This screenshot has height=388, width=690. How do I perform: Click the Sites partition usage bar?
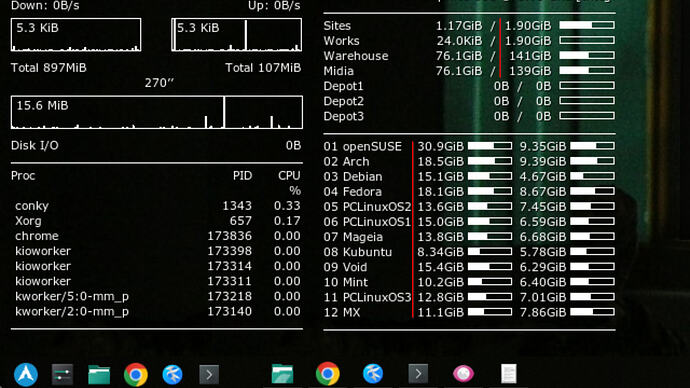point(587,26)
